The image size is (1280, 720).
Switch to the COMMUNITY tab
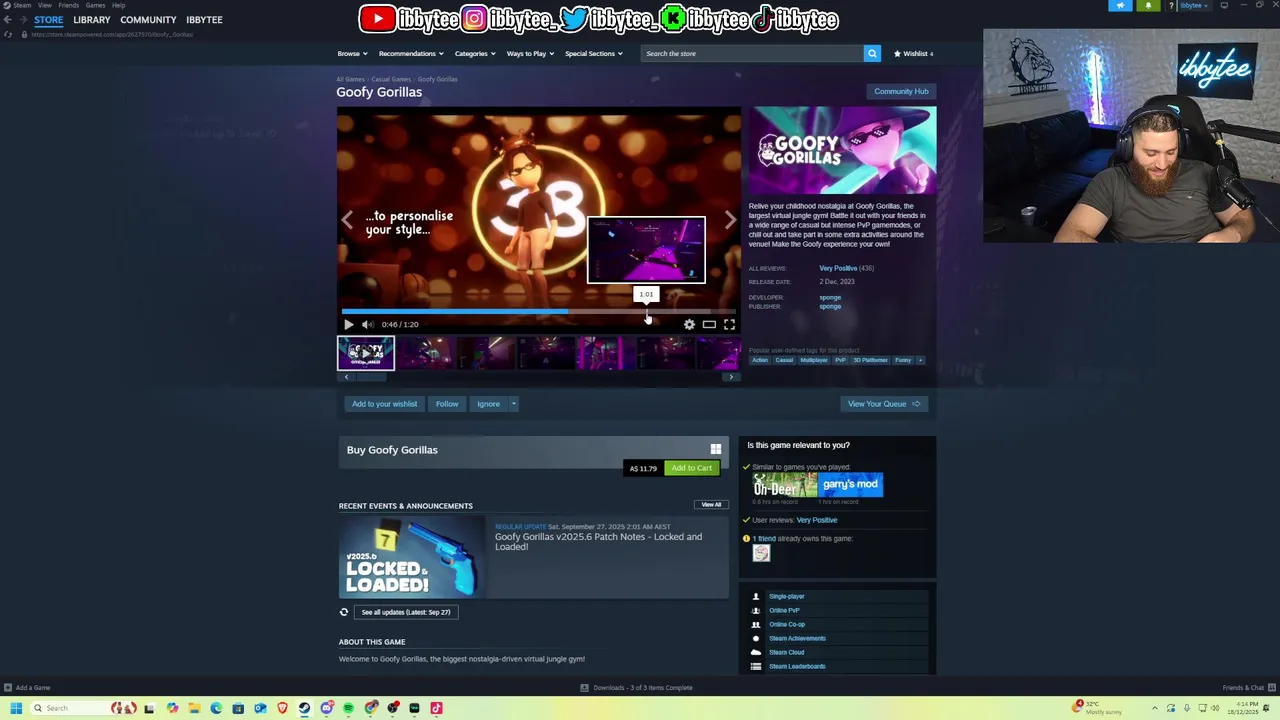click(x=148, y=20)
